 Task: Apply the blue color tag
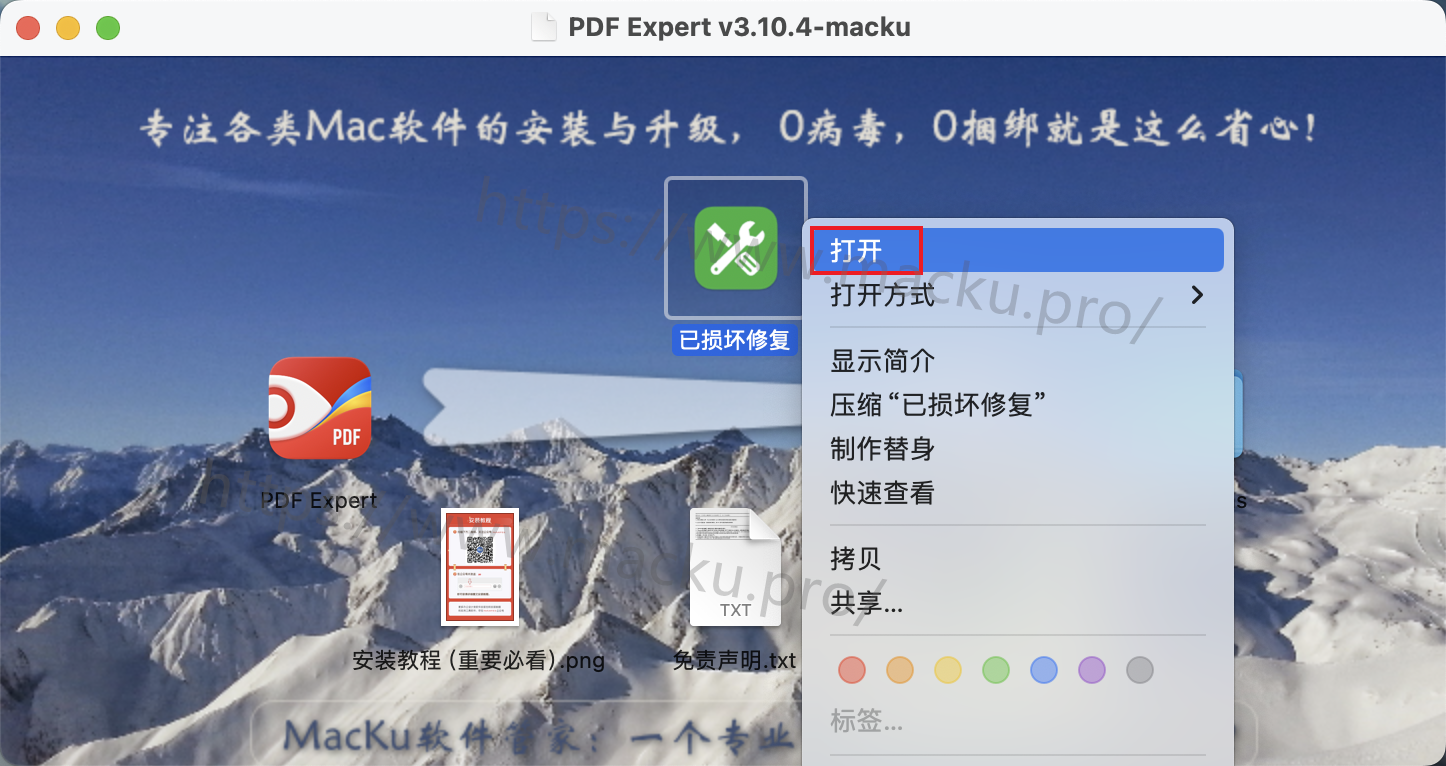[x=1044, y=670]
